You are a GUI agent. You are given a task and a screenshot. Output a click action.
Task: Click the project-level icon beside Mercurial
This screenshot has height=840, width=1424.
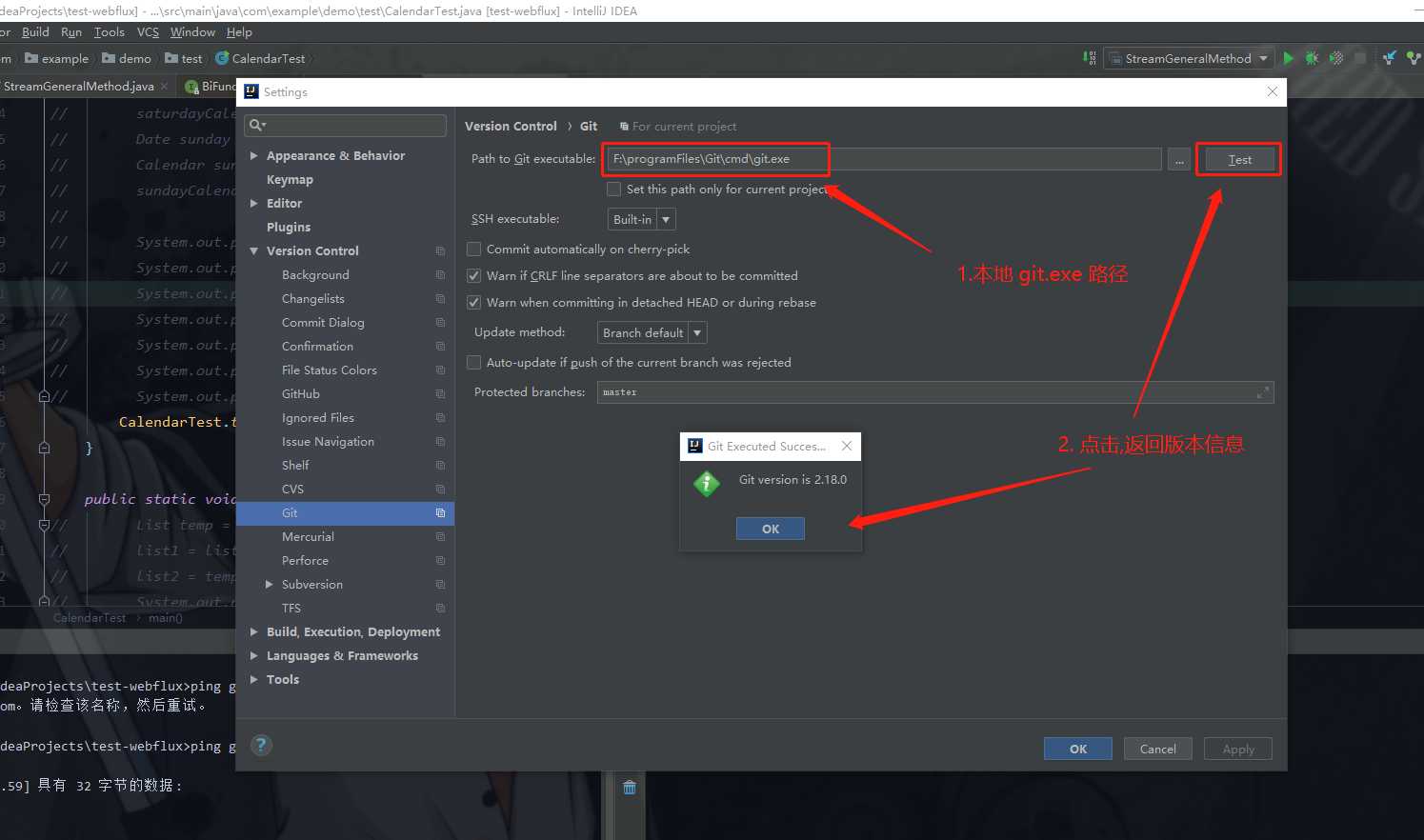coord(440,536)
